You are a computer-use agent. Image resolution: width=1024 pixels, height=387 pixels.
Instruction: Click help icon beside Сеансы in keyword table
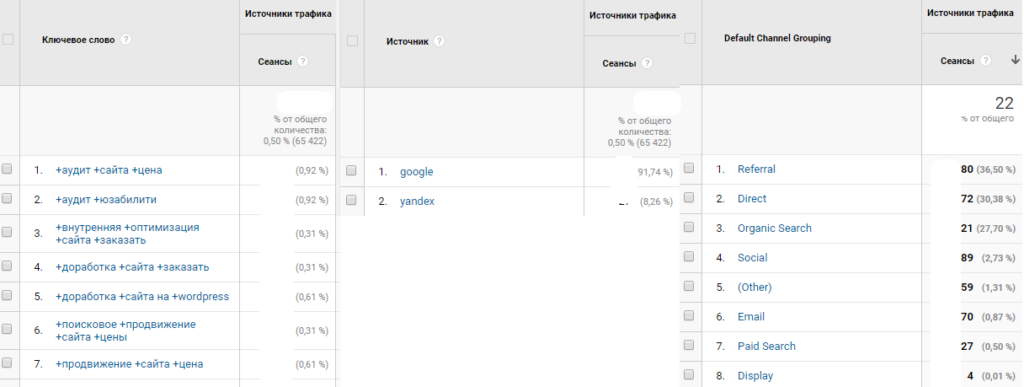click(x=302, y=61)
